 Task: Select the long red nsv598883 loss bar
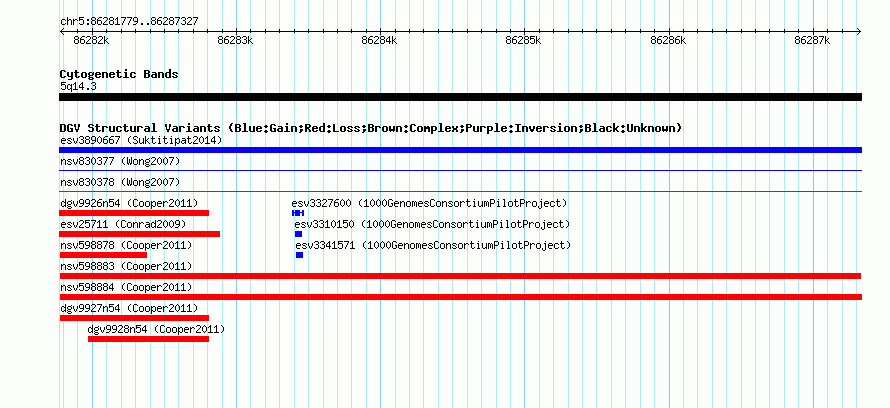[460, 276]
